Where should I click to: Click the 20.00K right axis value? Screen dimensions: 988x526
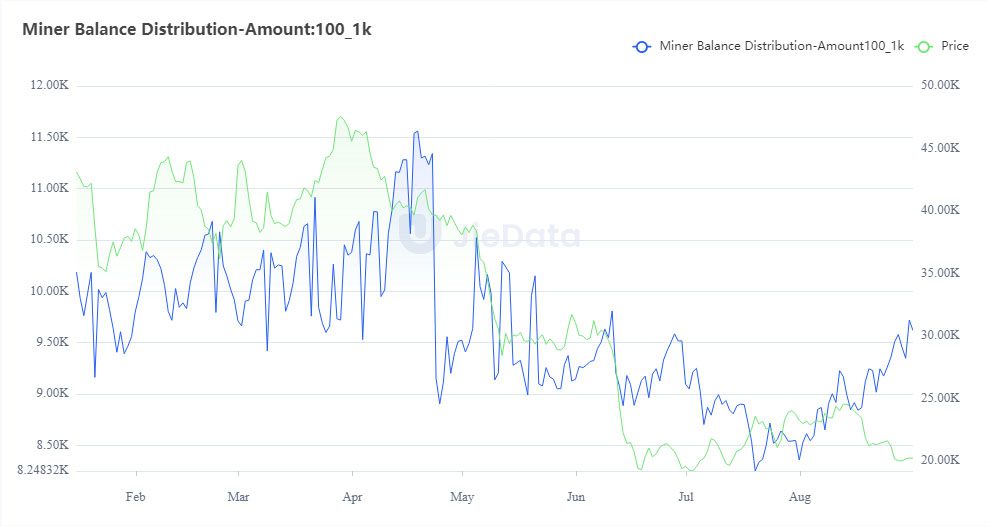pyautogui.click(x=941, y=460)
